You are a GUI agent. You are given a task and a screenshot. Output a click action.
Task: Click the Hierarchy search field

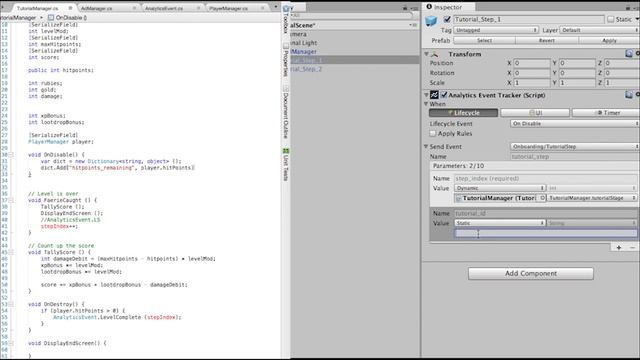click(352, 16)
